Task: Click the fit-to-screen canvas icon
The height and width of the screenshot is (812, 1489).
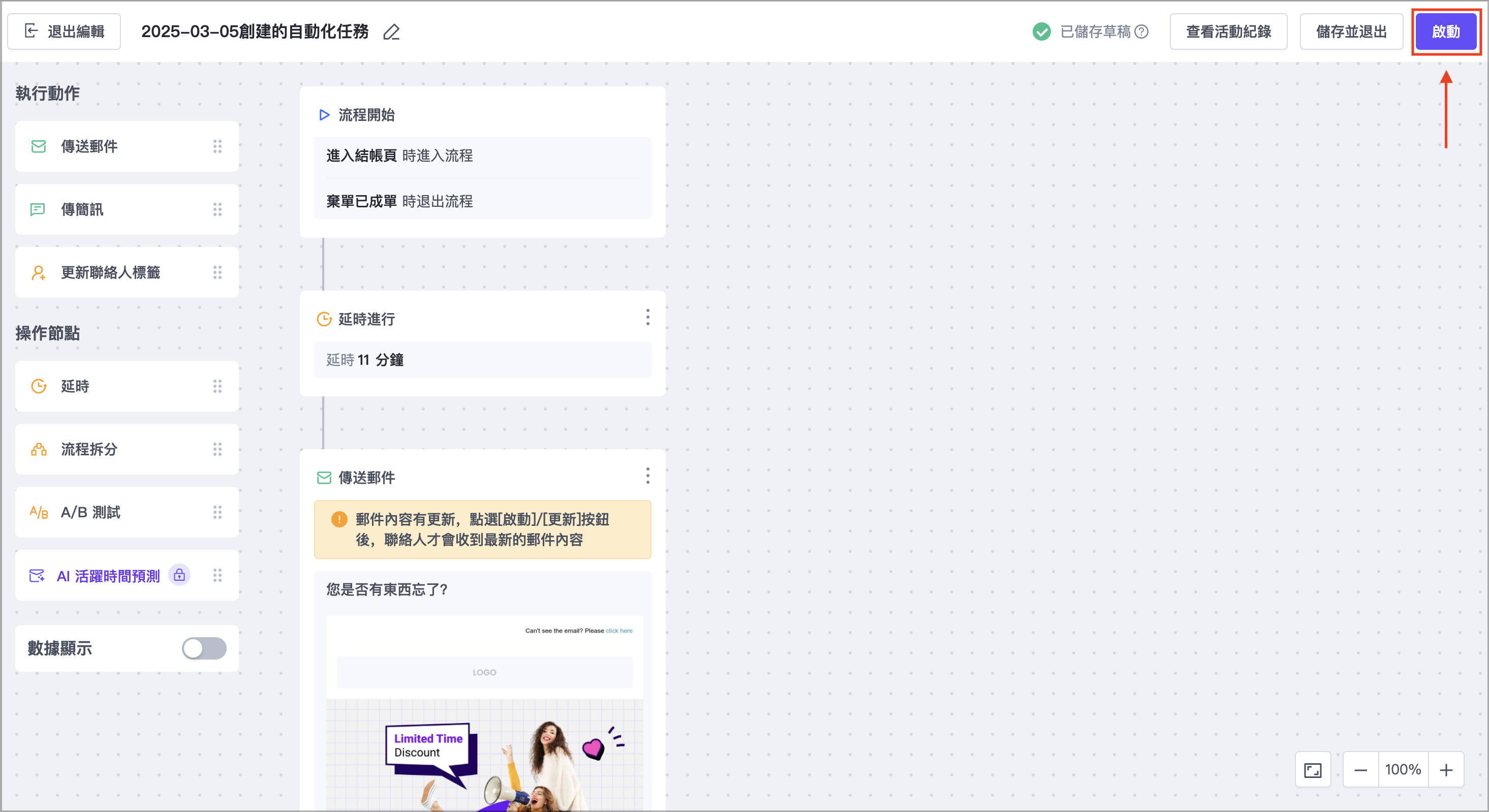Action: (1313, 770)
